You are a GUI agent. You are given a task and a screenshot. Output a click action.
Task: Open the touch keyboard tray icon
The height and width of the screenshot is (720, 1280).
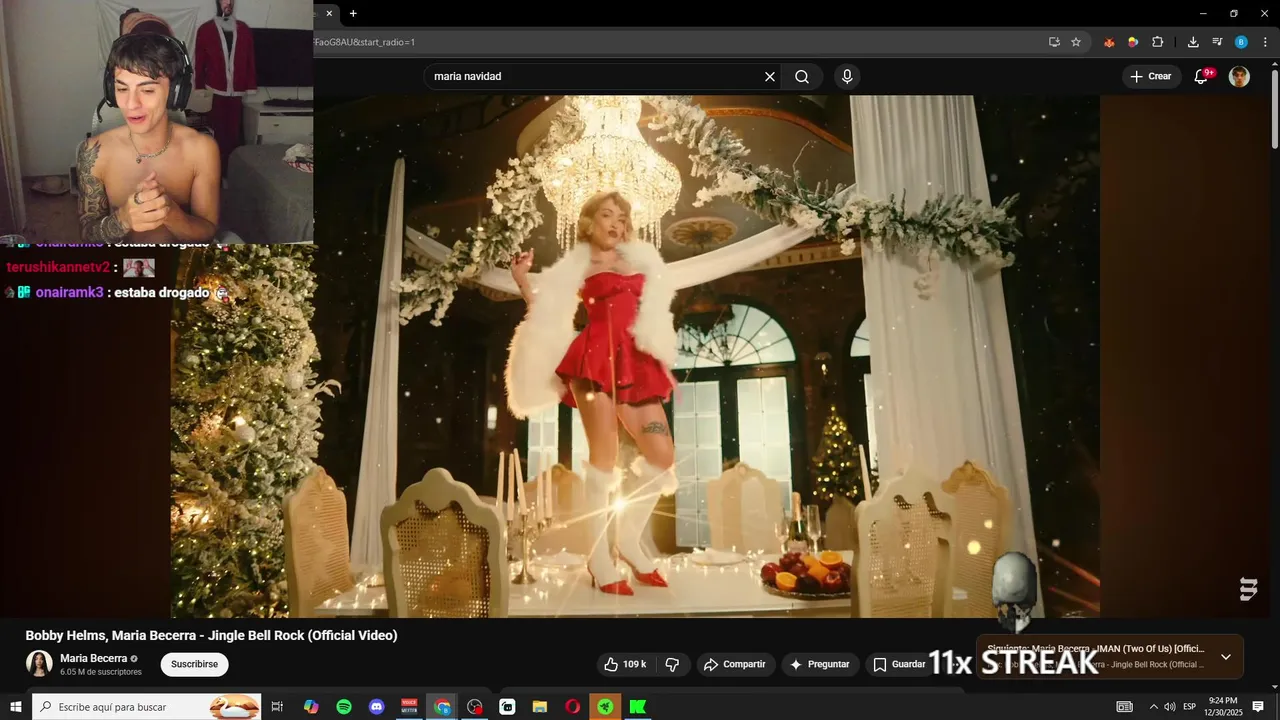pyautogui.click(x=1125, y=707)
